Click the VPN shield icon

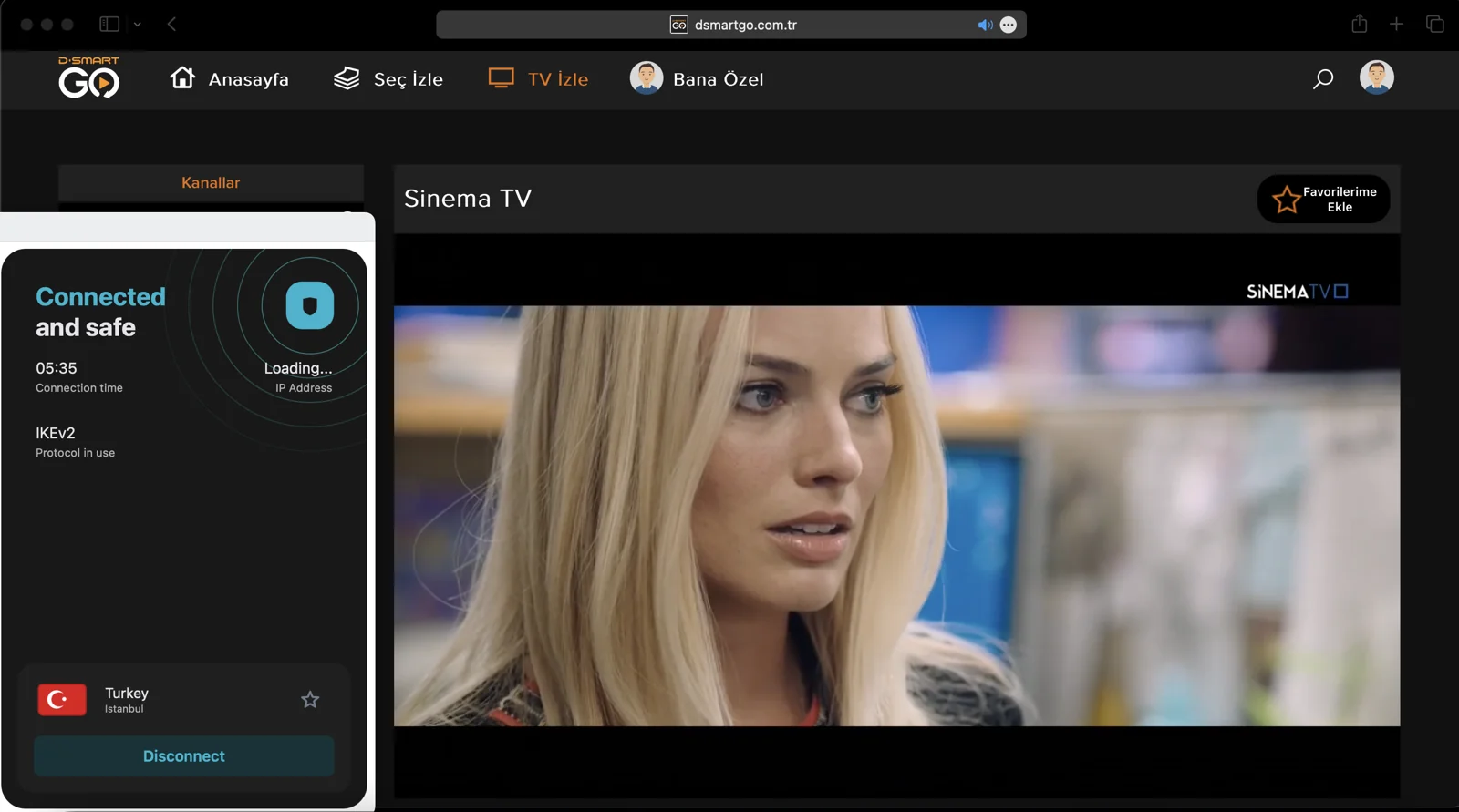(x=309, y=305)
